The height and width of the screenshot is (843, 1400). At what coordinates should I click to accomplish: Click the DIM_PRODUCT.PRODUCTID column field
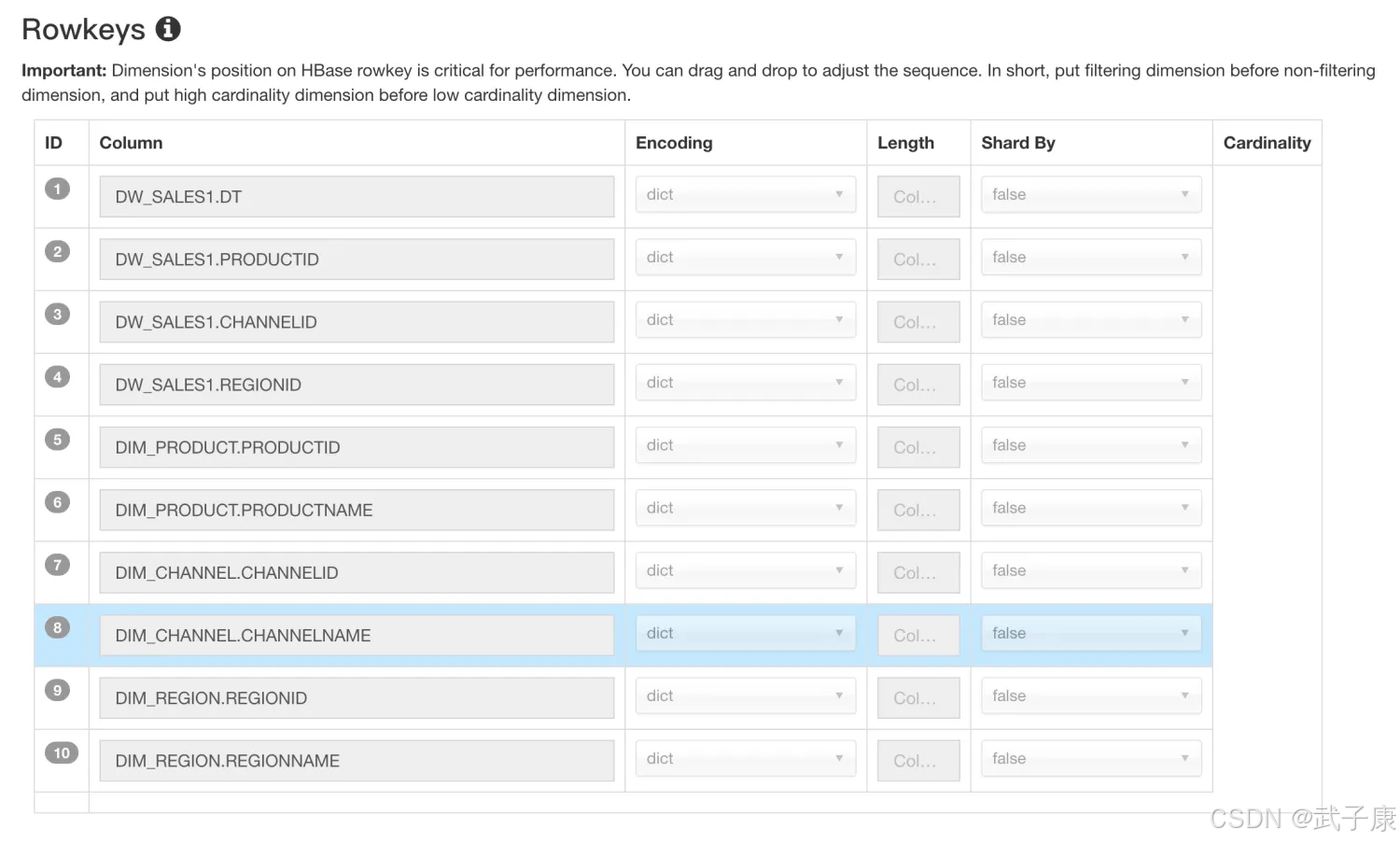(357, 447)
